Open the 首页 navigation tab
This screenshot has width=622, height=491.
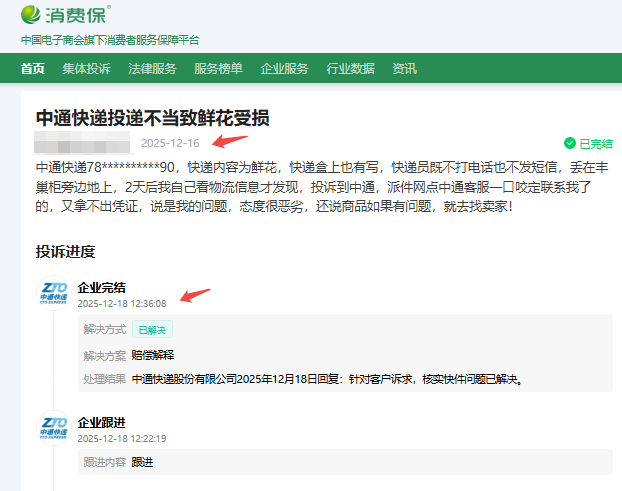tap(33, 69)
